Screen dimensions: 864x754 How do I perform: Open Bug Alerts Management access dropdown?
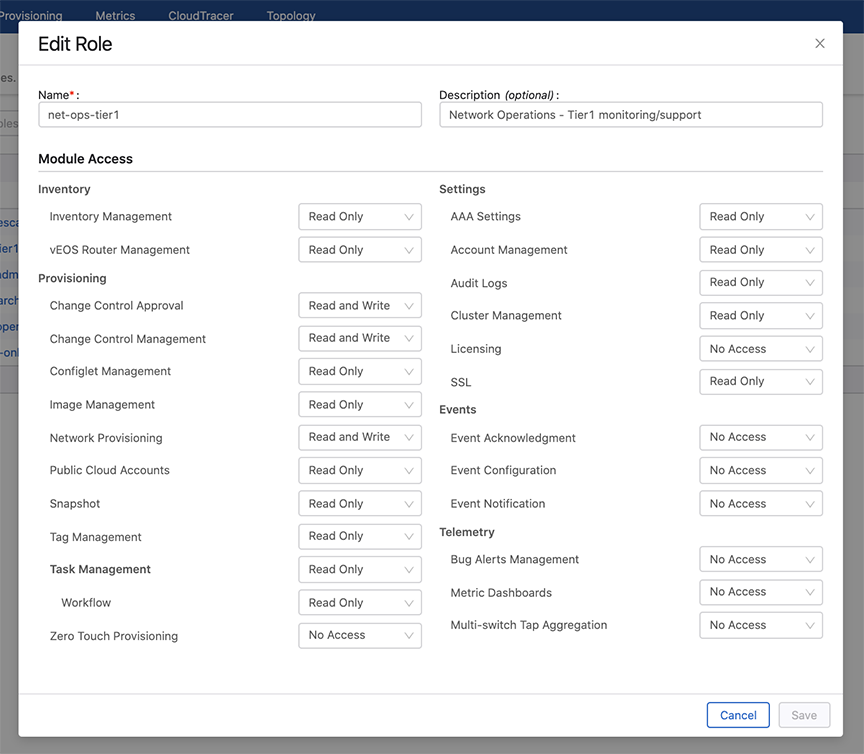pyautogui.click(x=761, y=559)
